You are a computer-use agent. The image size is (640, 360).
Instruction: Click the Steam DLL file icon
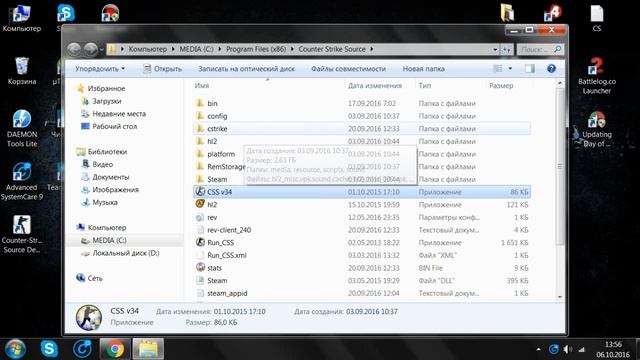200,280
